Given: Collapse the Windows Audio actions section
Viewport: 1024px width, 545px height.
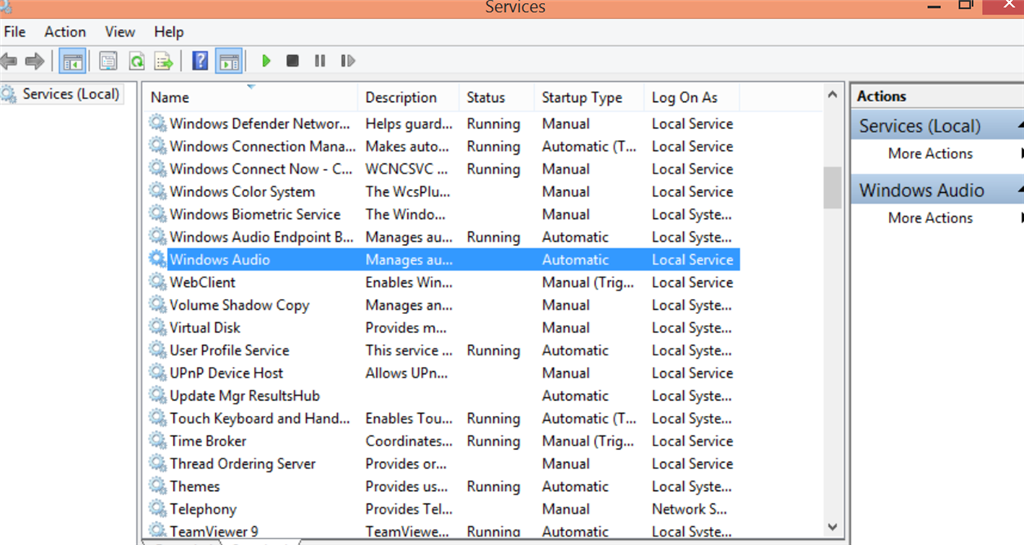Looking at the screenshot, I should tap(1020, 189).
